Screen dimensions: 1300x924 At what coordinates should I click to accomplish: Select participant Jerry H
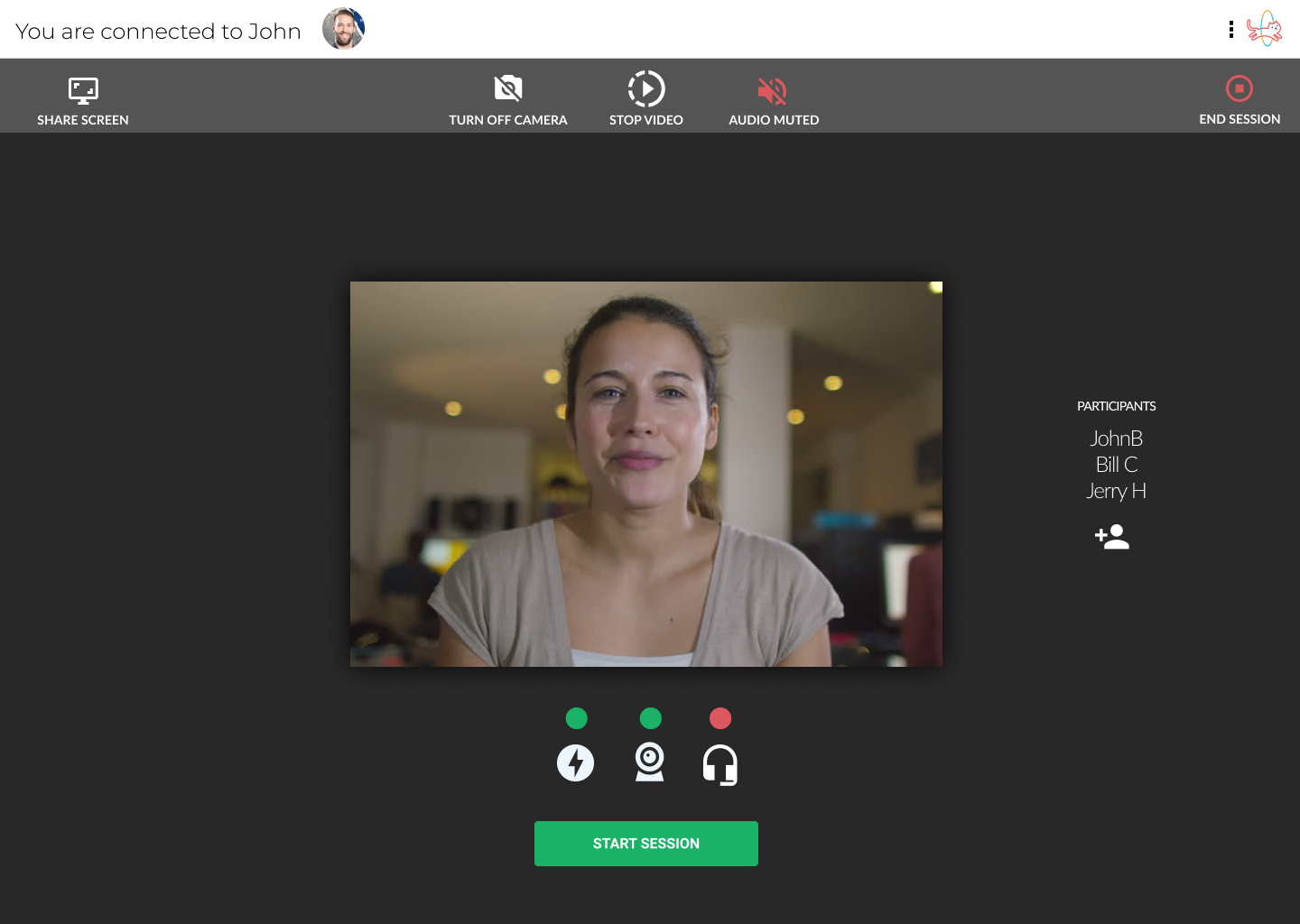[x=1117, y=491]
